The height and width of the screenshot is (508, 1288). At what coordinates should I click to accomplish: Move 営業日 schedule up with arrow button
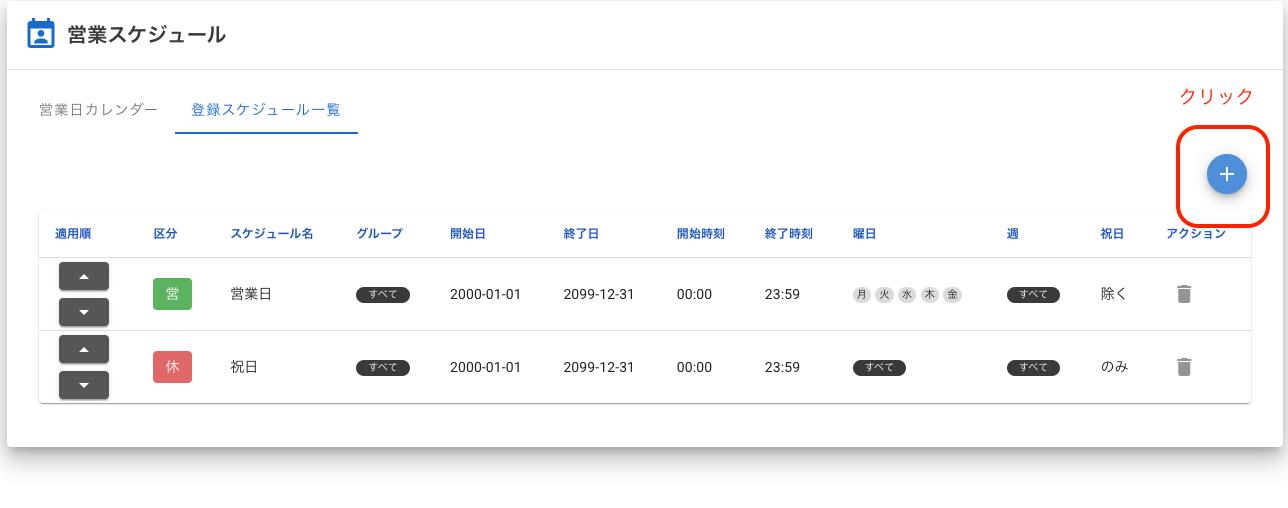[x=84, y=276]
